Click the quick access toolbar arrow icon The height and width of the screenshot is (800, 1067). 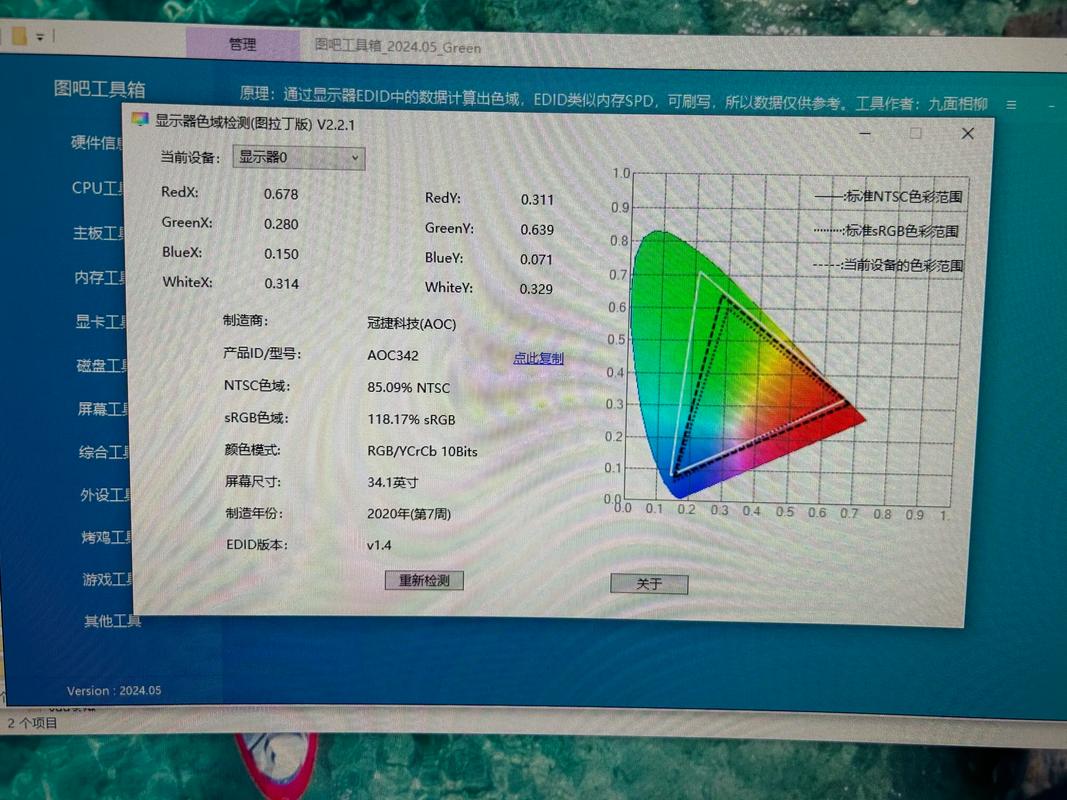[x=40, y=37]
